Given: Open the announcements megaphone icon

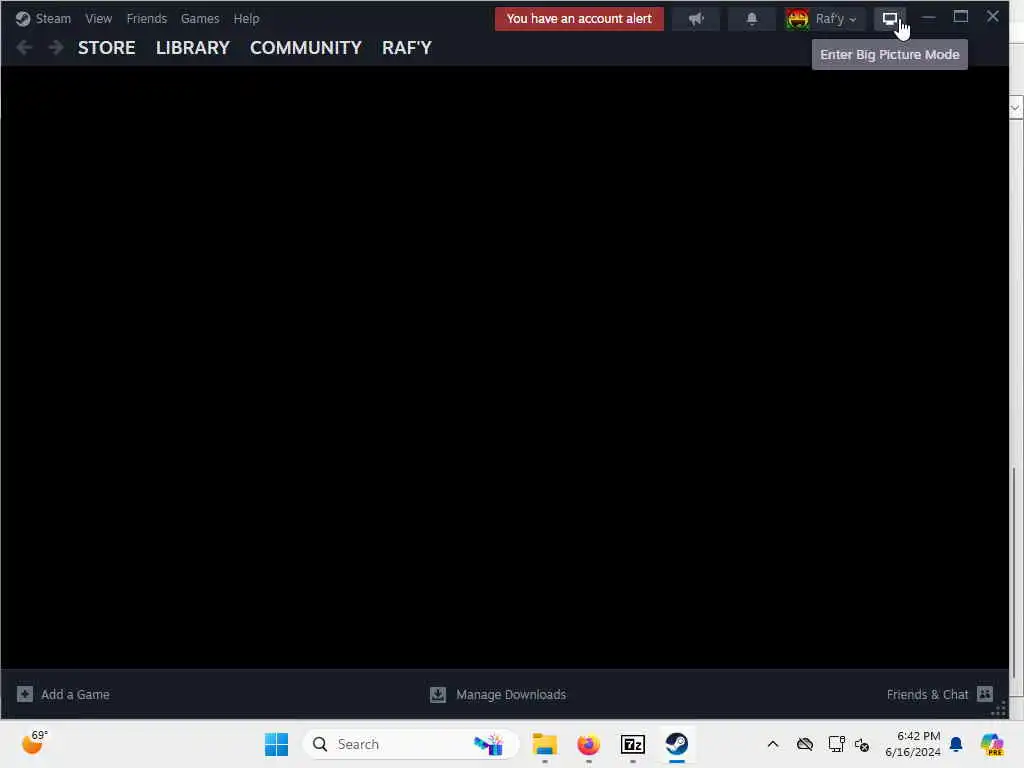Looking at the screenshot, I should (x=696, y=18).
